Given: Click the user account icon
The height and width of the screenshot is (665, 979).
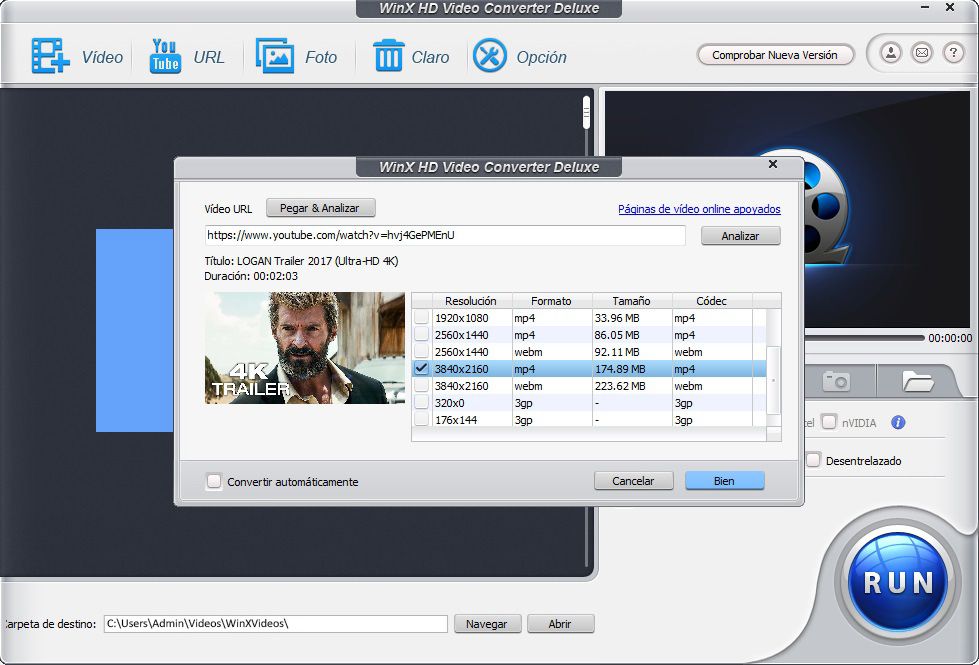Looking at the screenshot, I should click(892, 53).
